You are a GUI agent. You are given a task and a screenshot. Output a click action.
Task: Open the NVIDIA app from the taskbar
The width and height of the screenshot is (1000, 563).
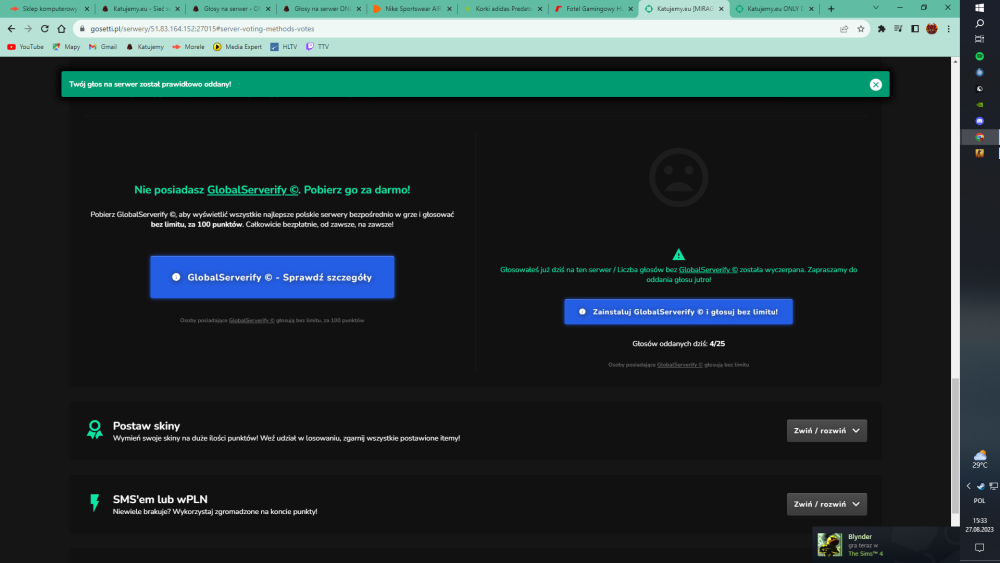(x=980, y=105)
